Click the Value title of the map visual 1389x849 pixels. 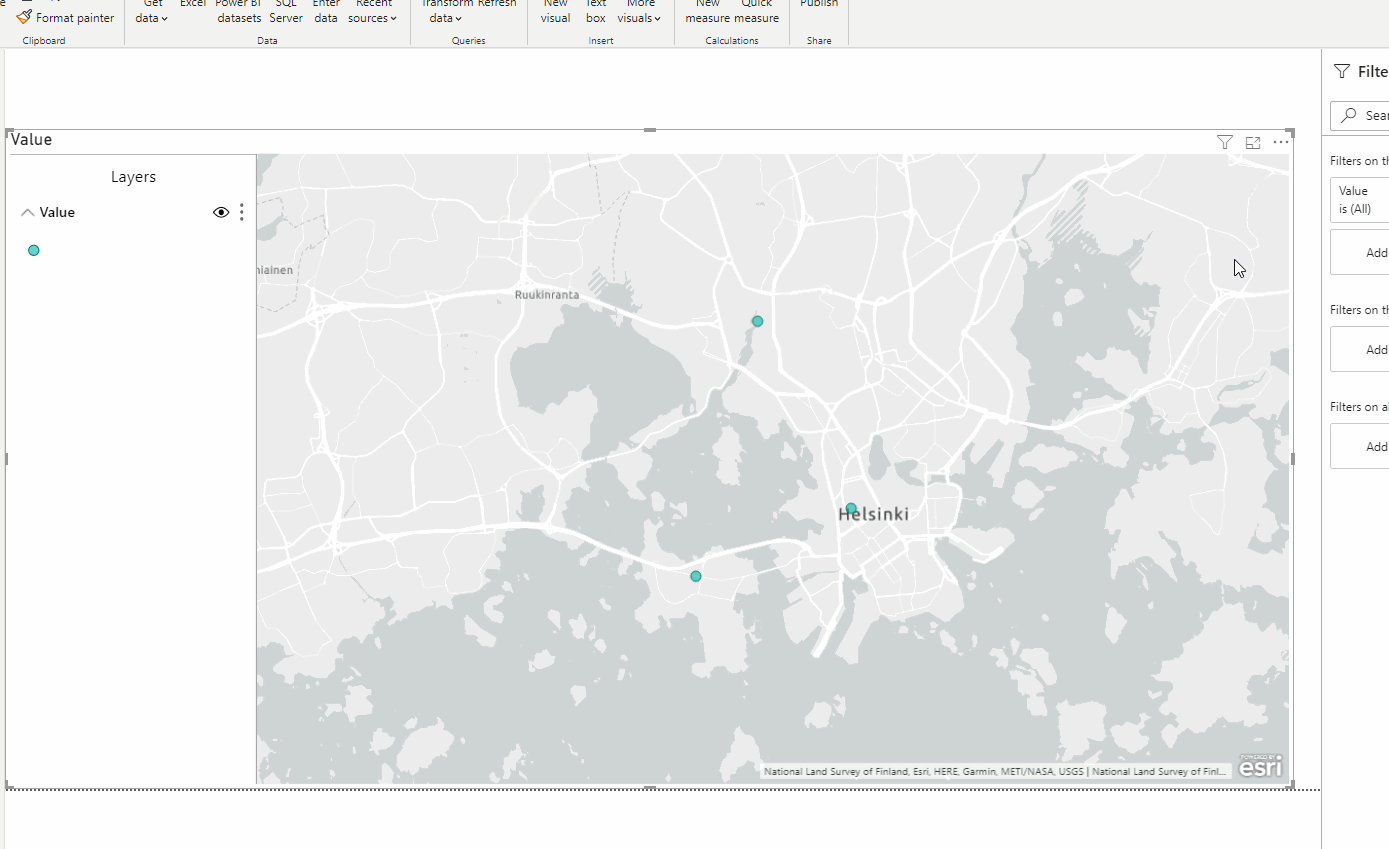31,140
